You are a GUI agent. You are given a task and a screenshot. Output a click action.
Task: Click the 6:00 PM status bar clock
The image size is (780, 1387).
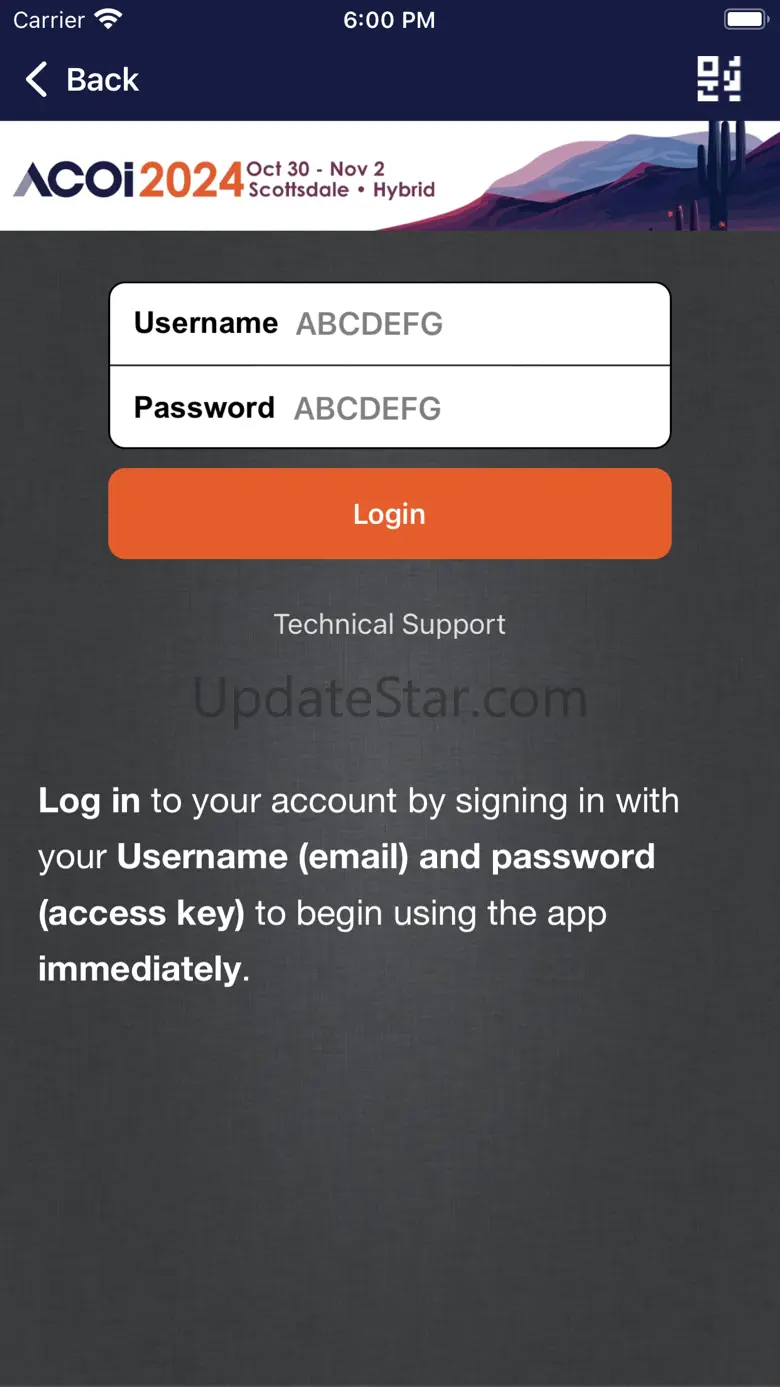(x=389, y=20)
